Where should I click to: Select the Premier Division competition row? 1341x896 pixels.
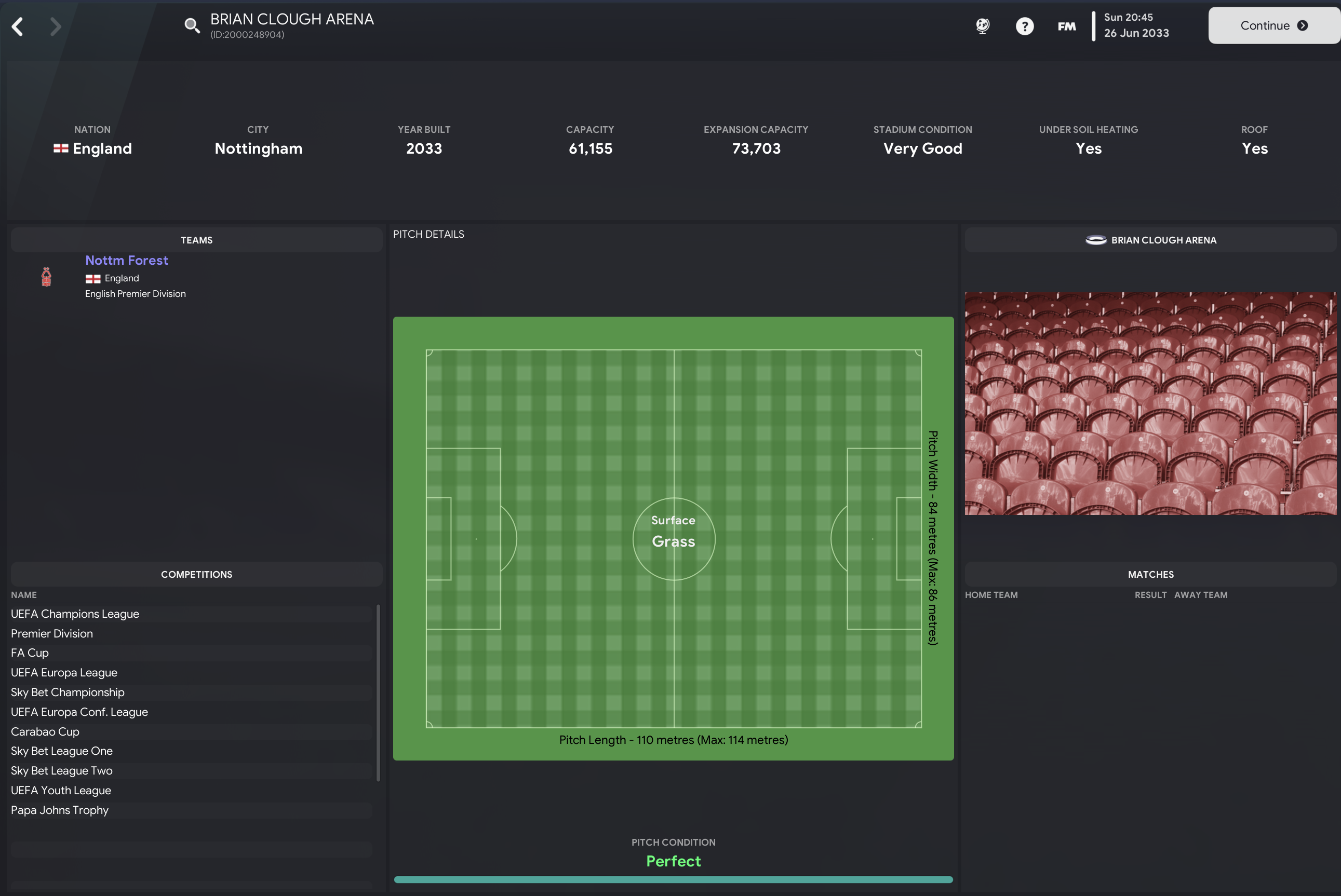coord(52,633)
